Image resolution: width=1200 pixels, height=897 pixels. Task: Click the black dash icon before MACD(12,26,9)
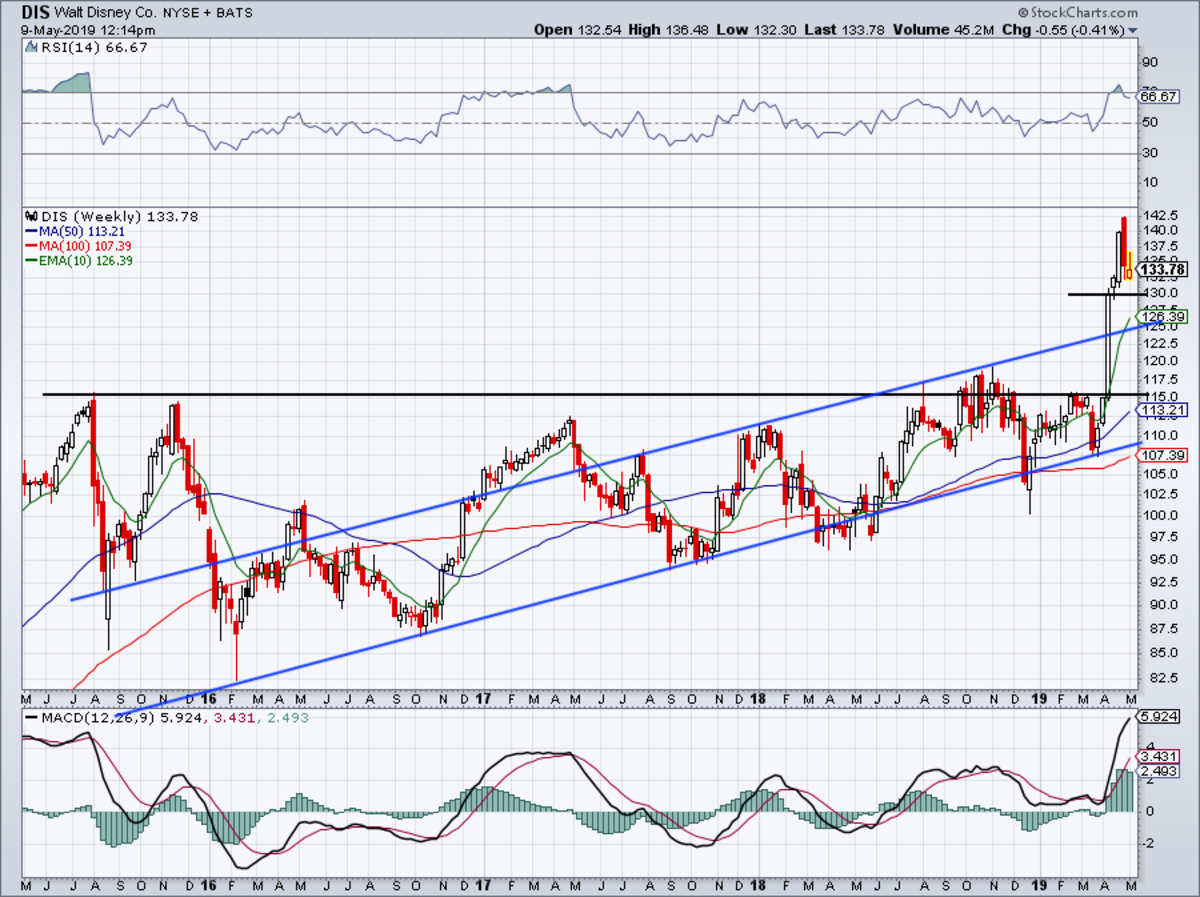click(30, 718)
